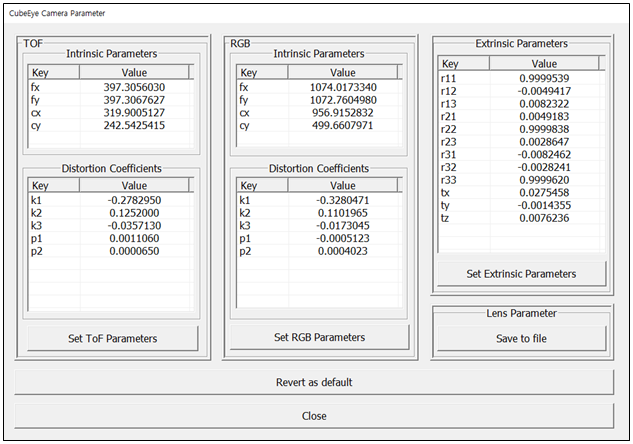Screen dimensions: 633x444
Task: Select RGB distortion k2 value 0.1101965
Action: coord(343,213)
